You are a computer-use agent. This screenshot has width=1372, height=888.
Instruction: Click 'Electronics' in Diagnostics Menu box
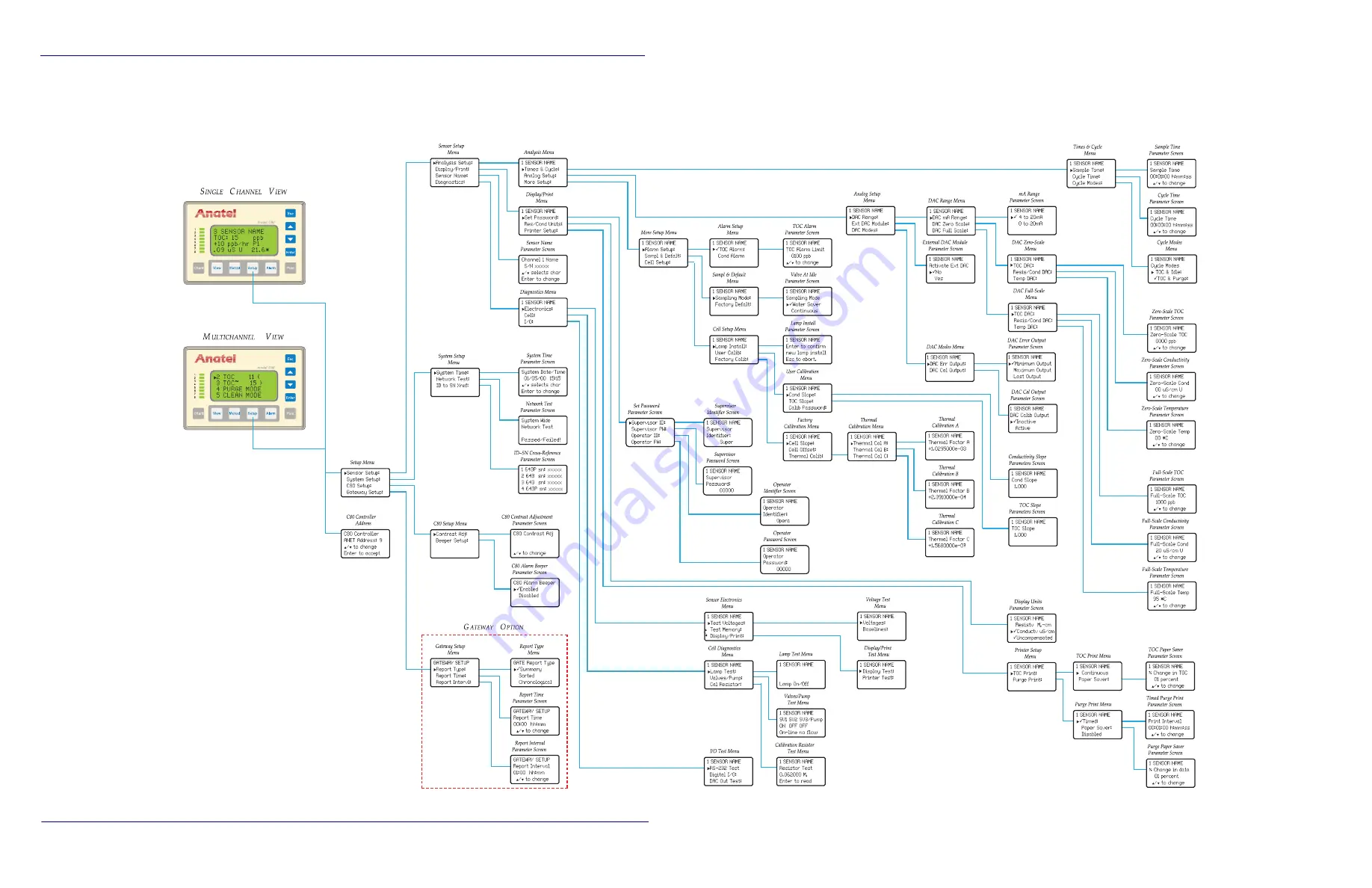pyautogui.click(x=538, y=309)
